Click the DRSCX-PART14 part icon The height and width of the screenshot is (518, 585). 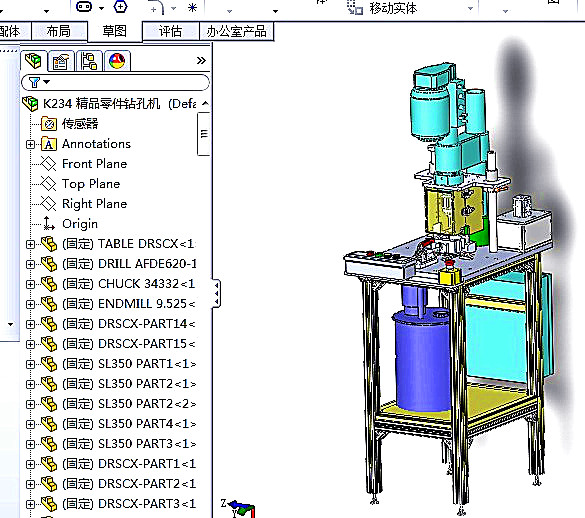(49, 324)
